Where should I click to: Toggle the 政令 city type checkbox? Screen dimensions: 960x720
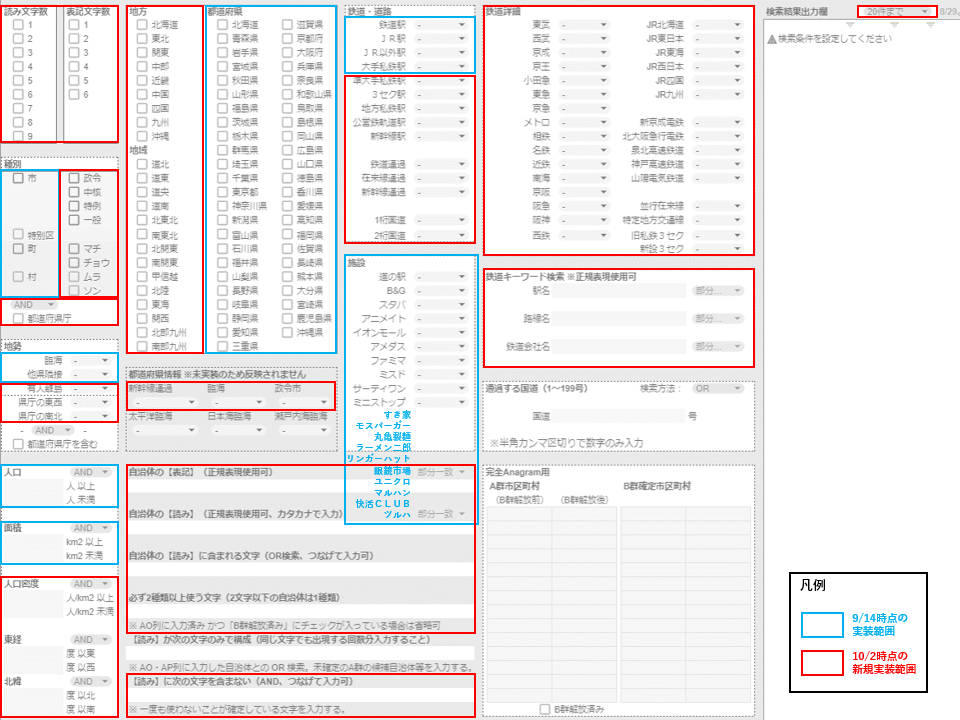tap(74, 178)
